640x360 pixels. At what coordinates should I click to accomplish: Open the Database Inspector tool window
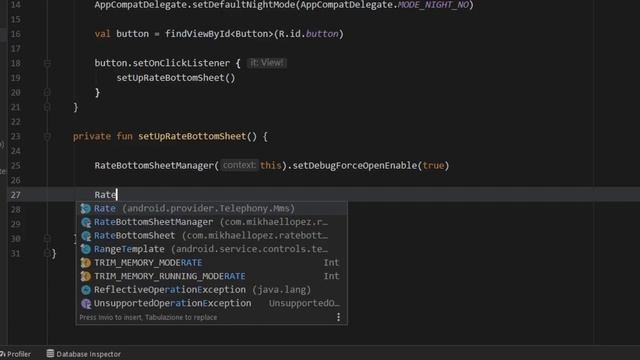(x=84, y=354)
